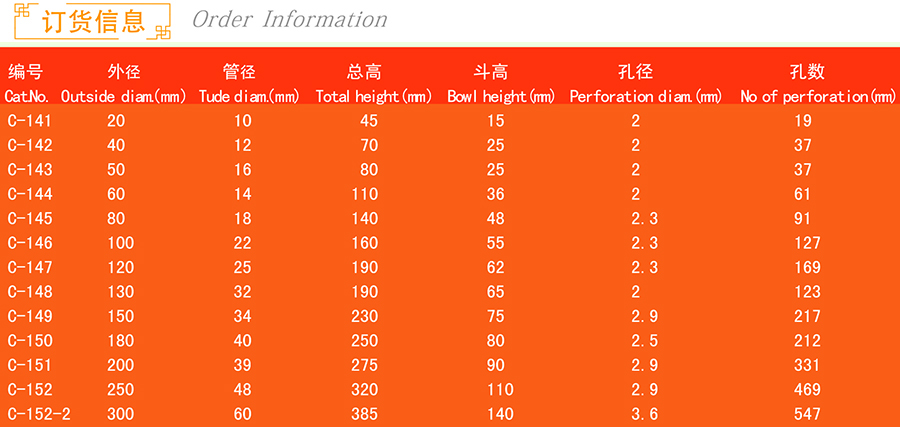Click bowl height 110 in C-152 row
The height and width of the screenshot is (427, 900).
(500, 389)
